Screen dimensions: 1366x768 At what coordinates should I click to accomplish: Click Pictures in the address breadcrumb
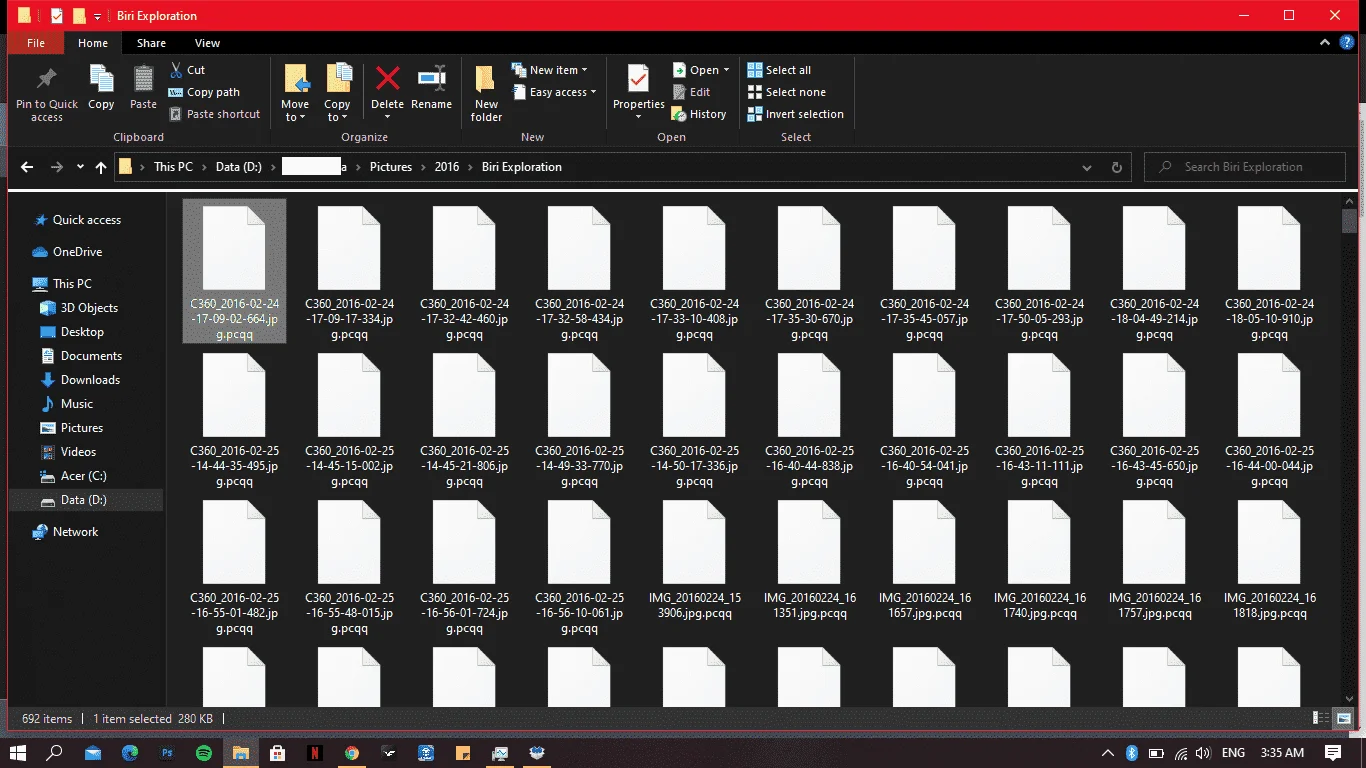[x=391, y=167]
